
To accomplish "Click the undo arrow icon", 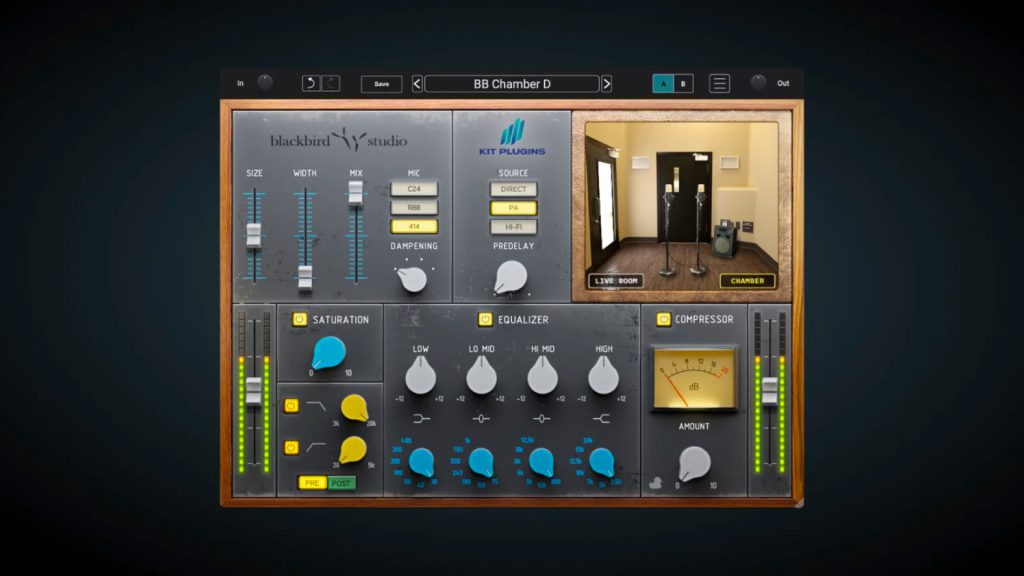I will (311, 83).
